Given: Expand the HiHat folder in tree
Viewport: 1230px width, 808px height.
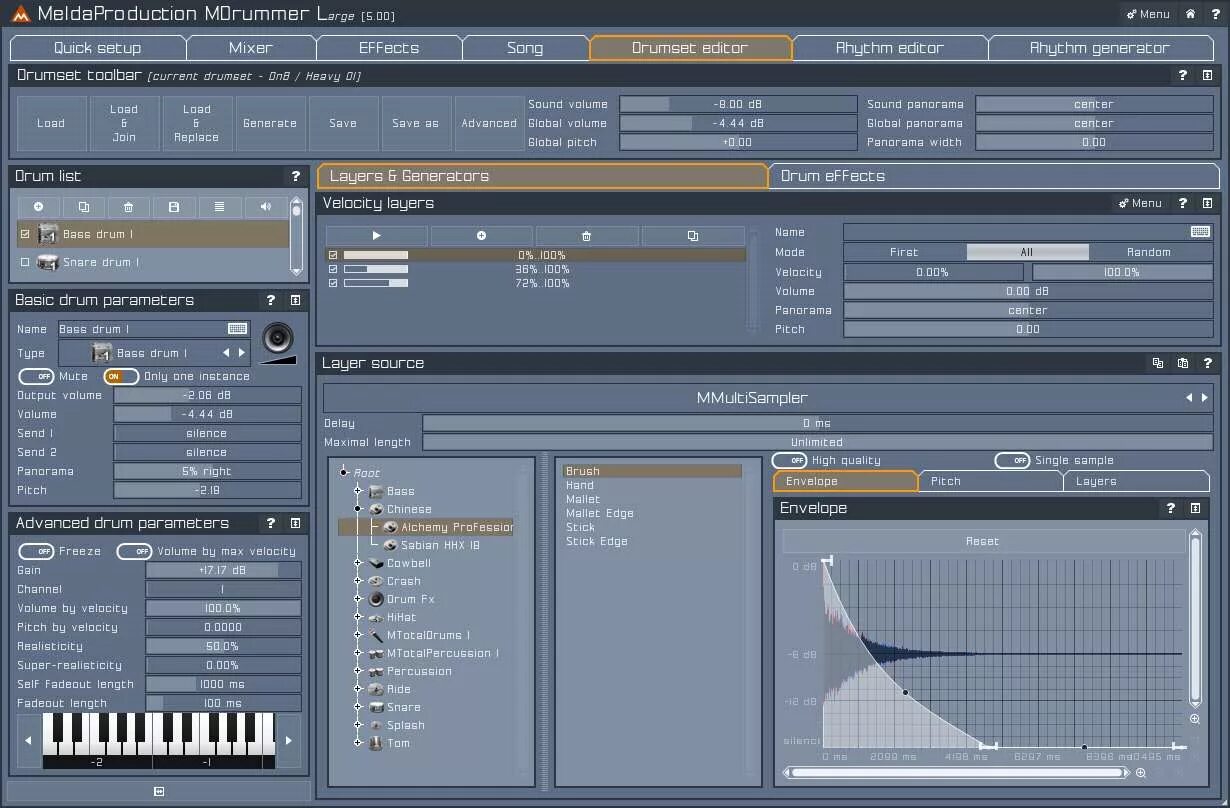Looking at the screenshot, I should (357, 617).
